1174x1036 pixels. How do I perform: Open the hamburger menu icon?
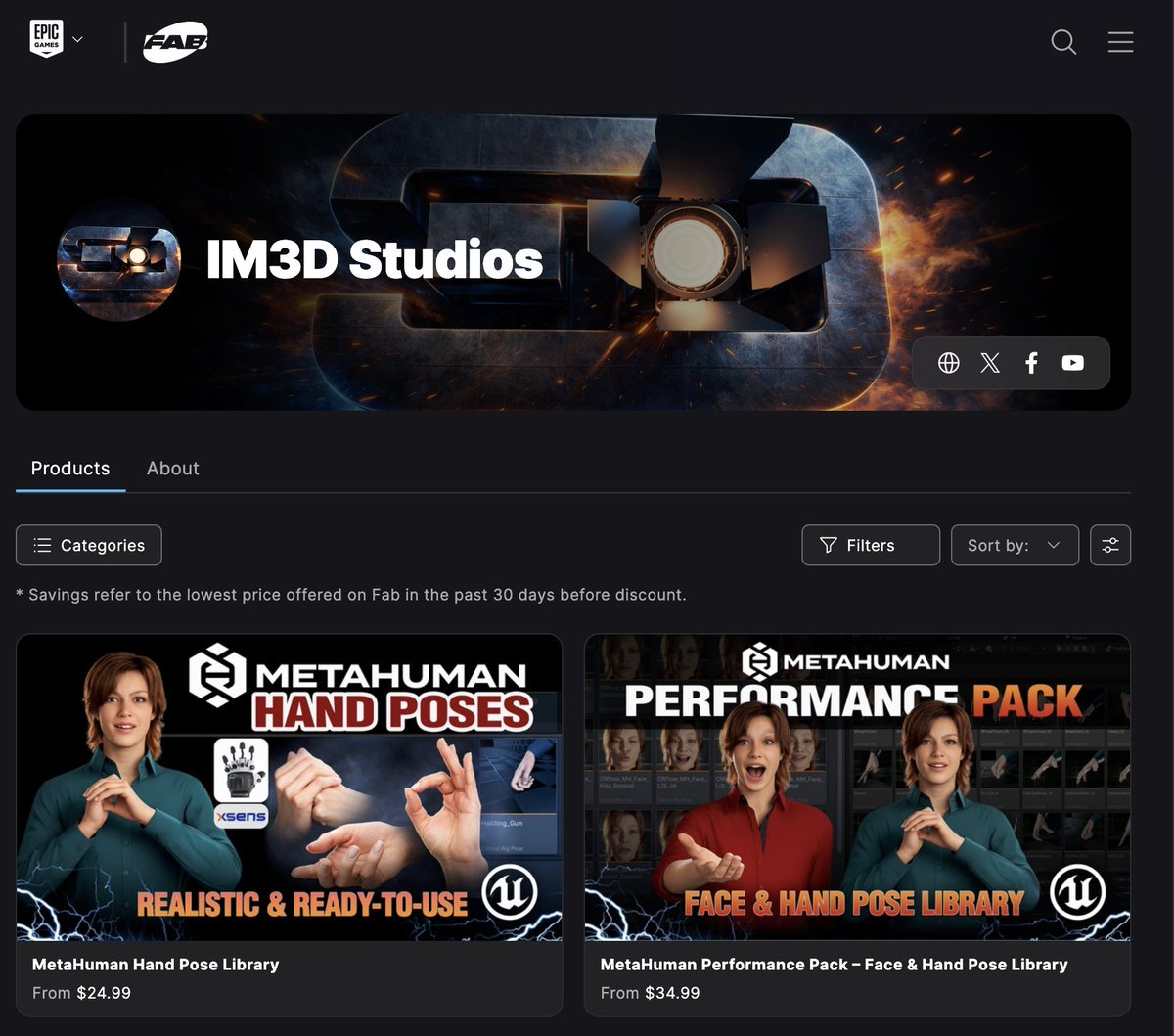click(1120, 42)
